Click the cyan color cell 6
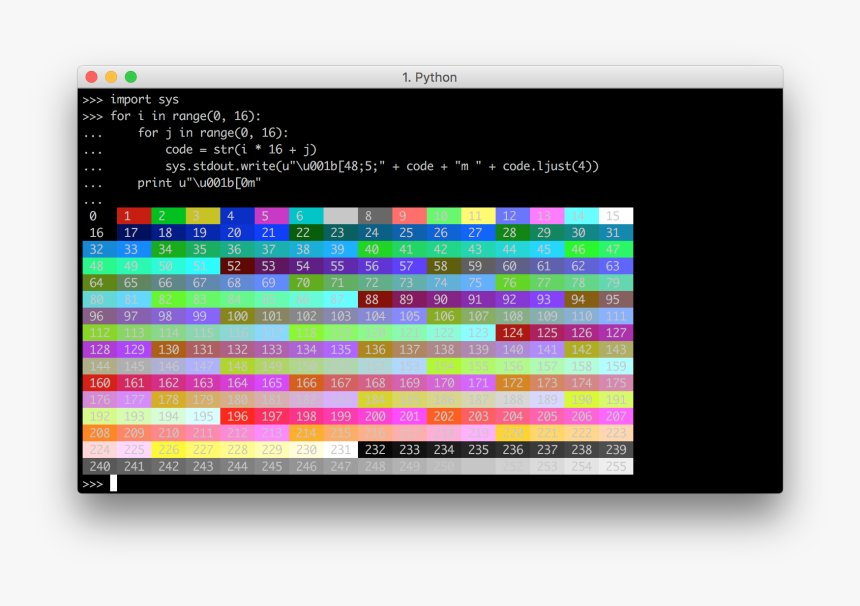Screen dimensions: 860x606 click(306, 216)
